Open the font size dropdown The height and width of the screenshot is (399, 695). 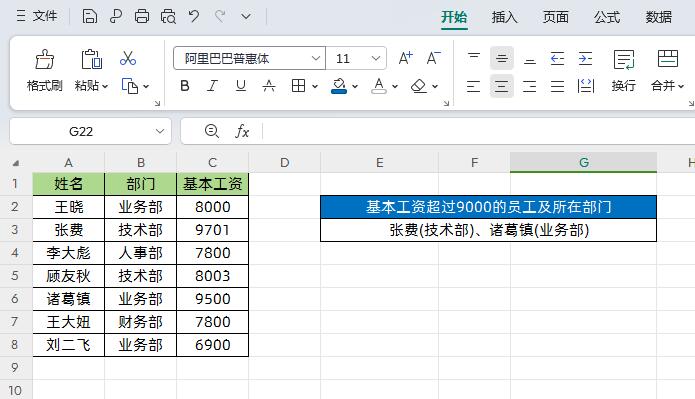(375, 58)
